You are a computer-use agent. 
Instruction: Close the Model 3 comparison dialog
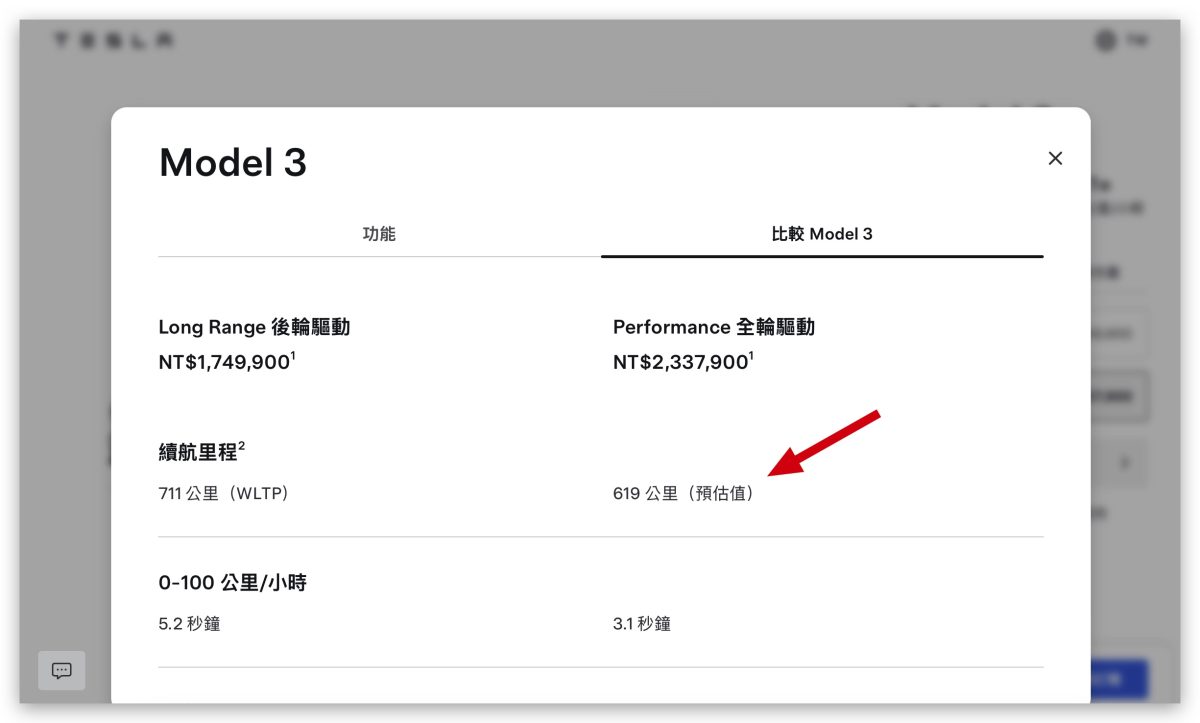point(1055,158)
